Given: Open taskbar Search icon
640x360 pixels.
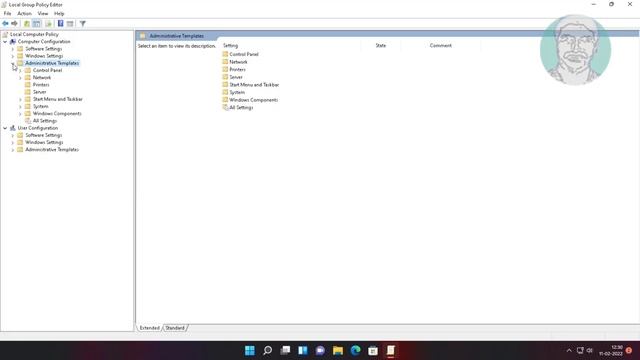Looking at the screenshot, I should (267, 350).
